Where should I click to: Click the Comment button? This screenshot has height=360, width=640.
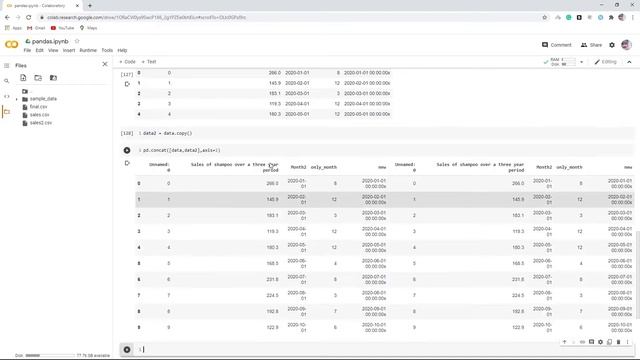coord(557,45)
